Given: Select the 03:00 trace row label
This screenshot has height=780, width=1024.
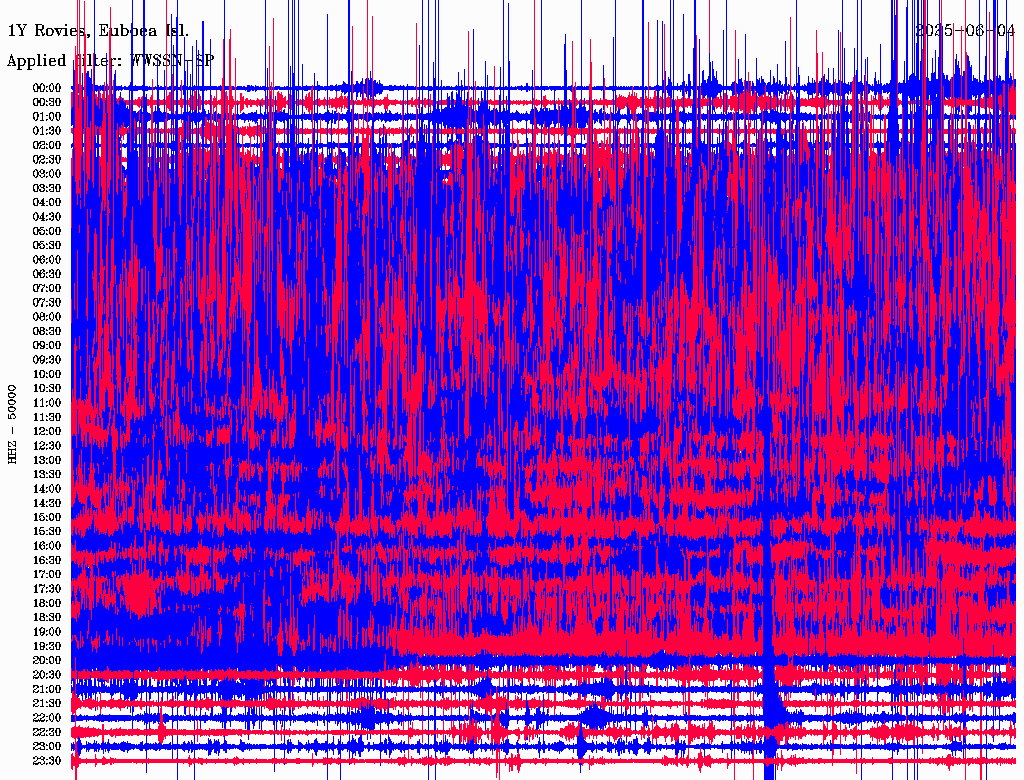Looking at the screenshot, I should (x=48, y=174).
